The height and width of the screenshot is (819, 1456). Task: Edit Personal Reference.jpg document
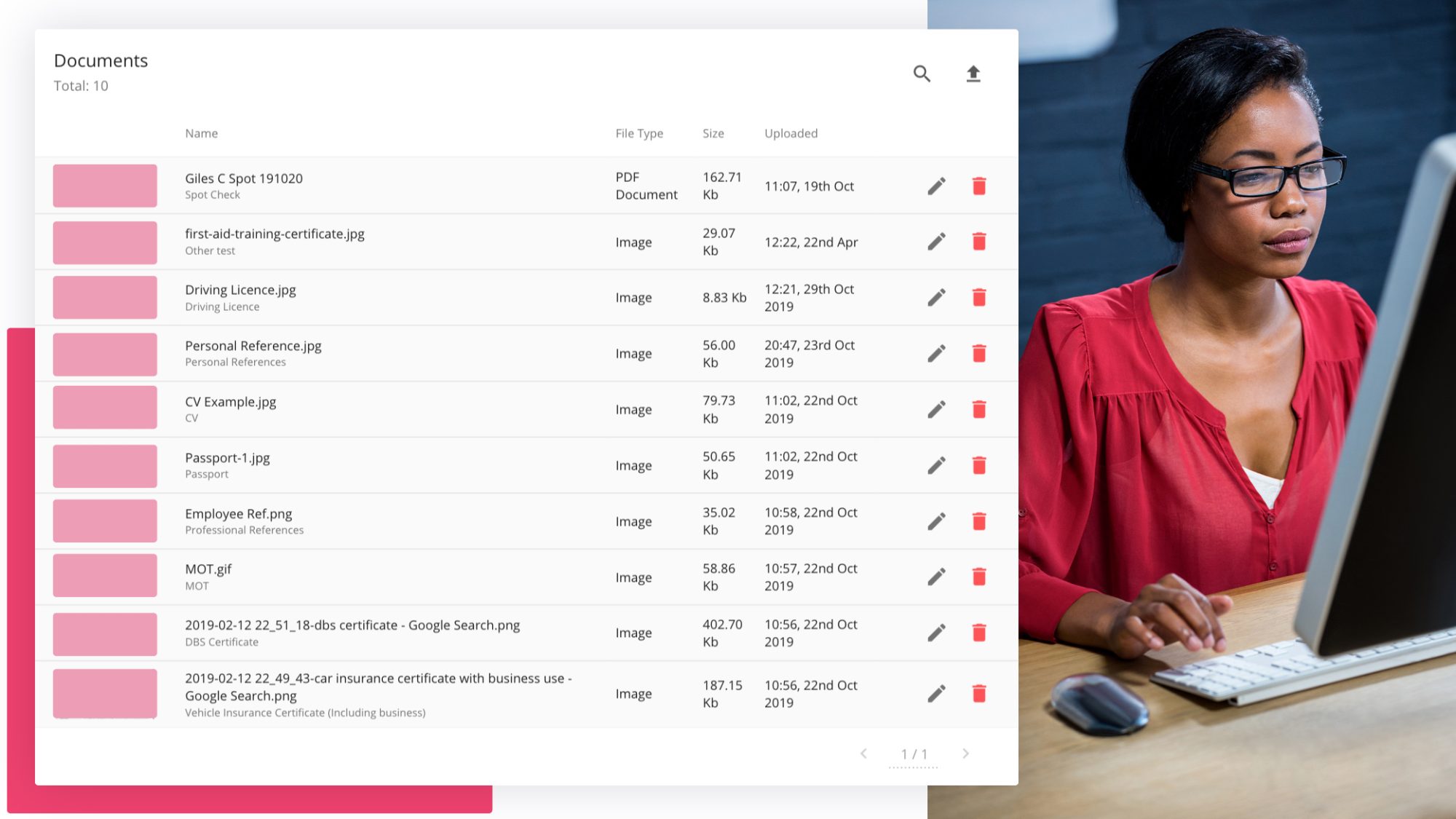click(x=937, y=354)
